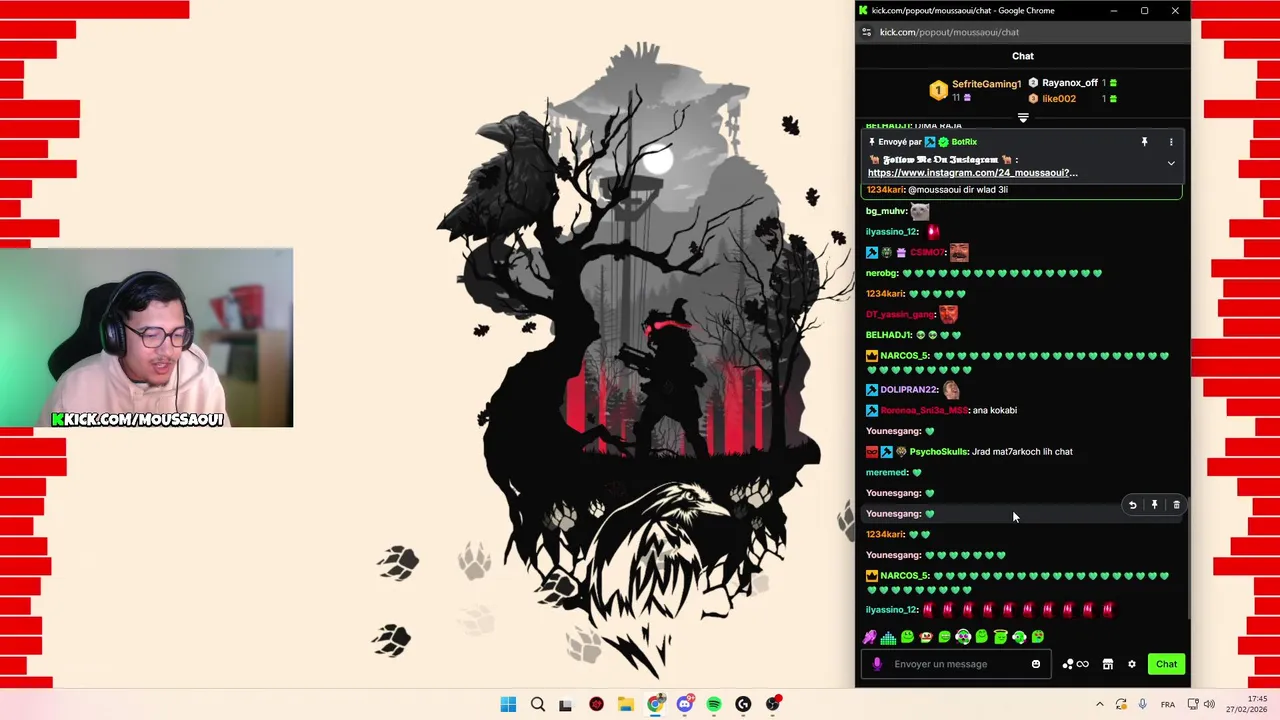Send message with green Chat button

coord(1166,664)
